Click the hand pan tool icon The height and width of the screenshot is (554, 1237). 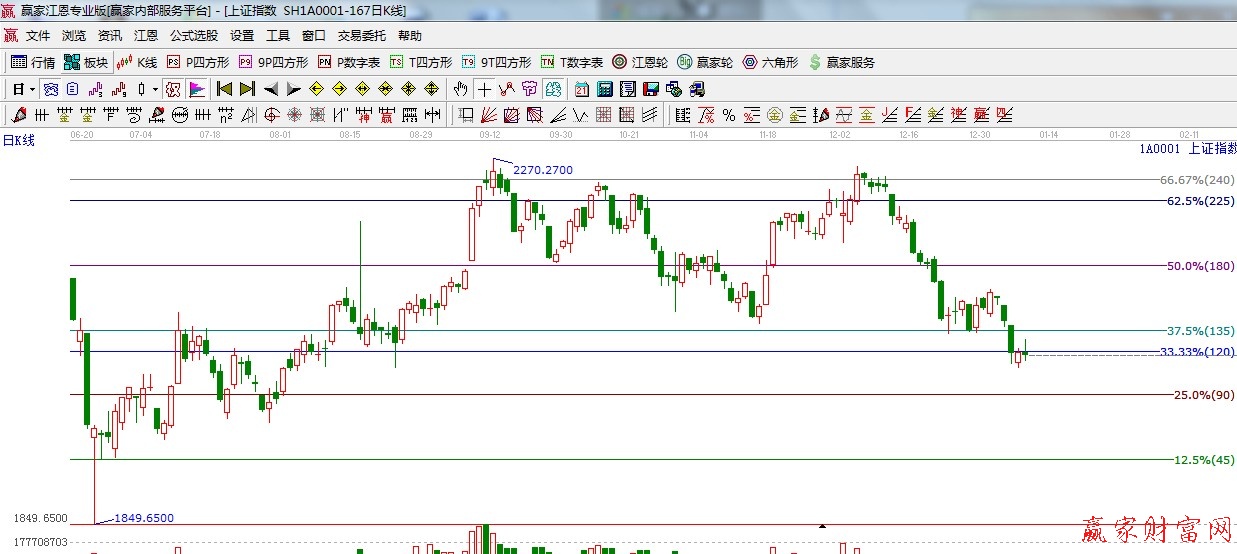(x=460, y=89)
